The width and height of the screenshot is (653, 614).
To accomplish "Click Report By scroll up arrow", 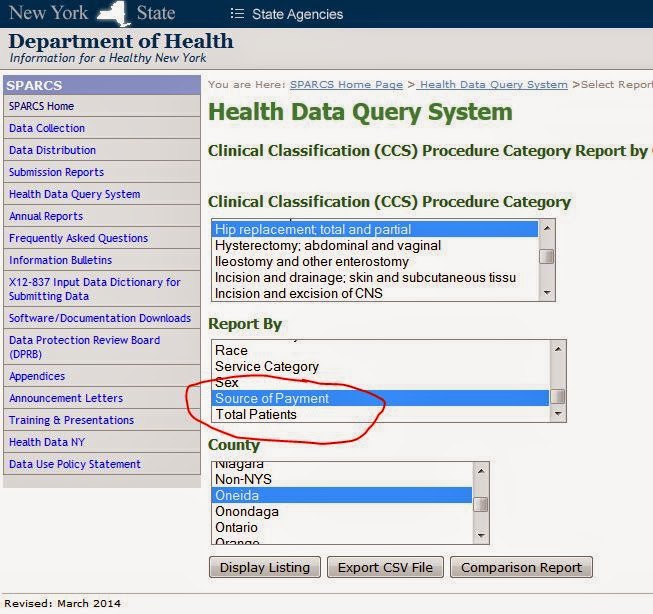I will pos(558,349).
